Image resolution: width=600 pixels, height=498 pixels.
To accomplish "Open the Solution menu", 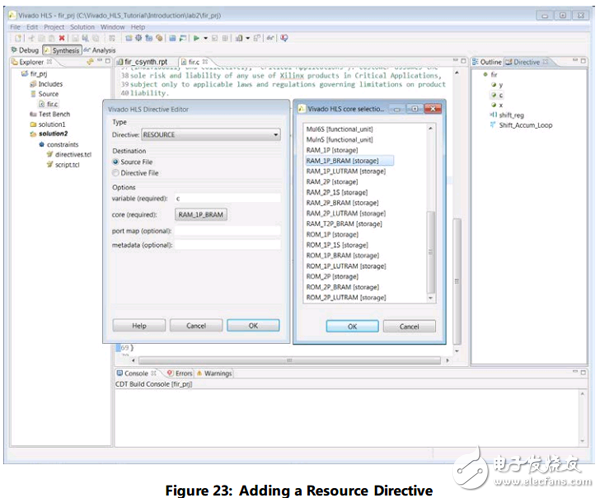I will click(82, 26).
